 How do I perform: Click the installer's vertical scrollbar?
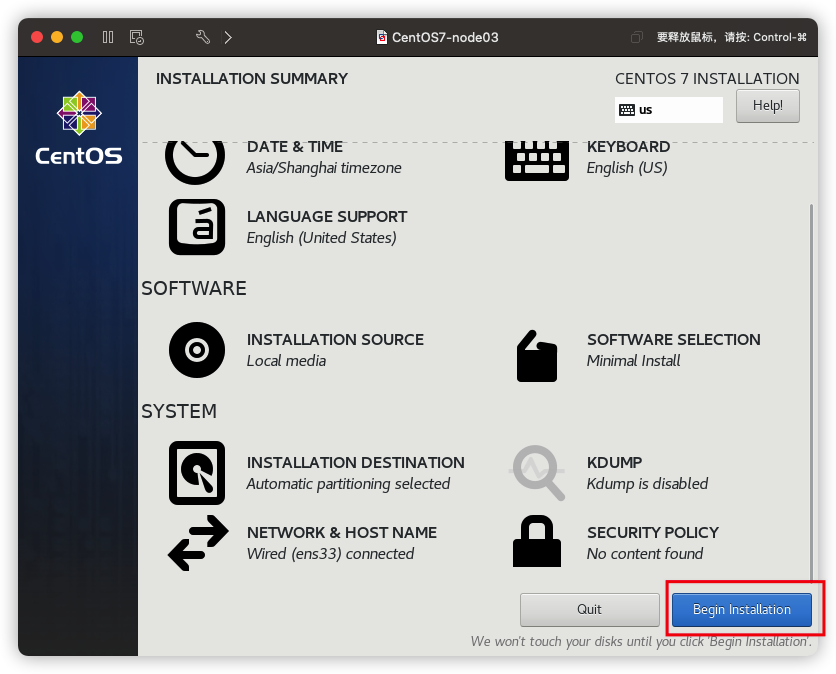(811, 392)
